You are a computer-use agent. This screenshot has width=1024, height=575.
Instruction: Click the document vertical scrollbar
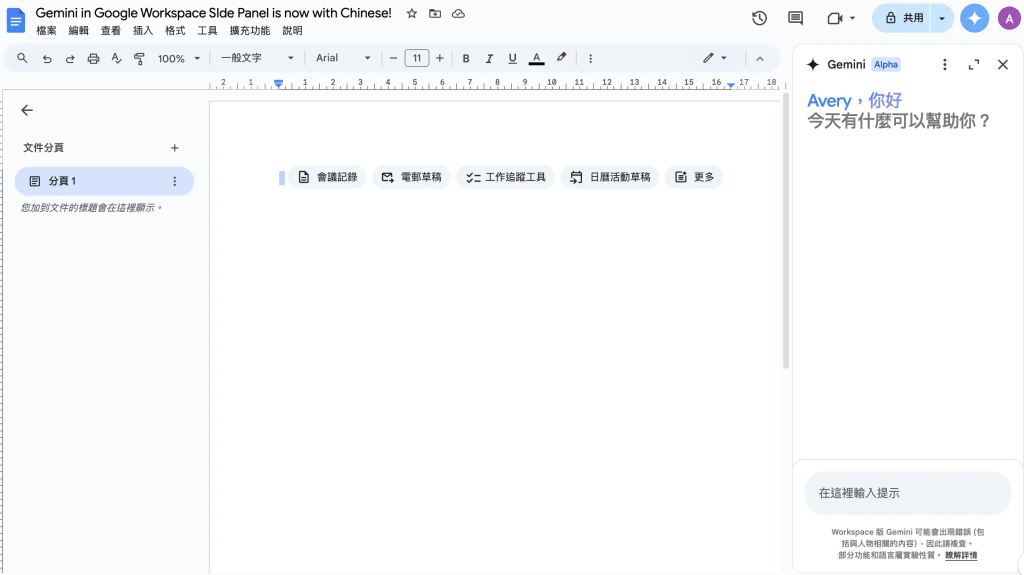[x=786, y=232]
